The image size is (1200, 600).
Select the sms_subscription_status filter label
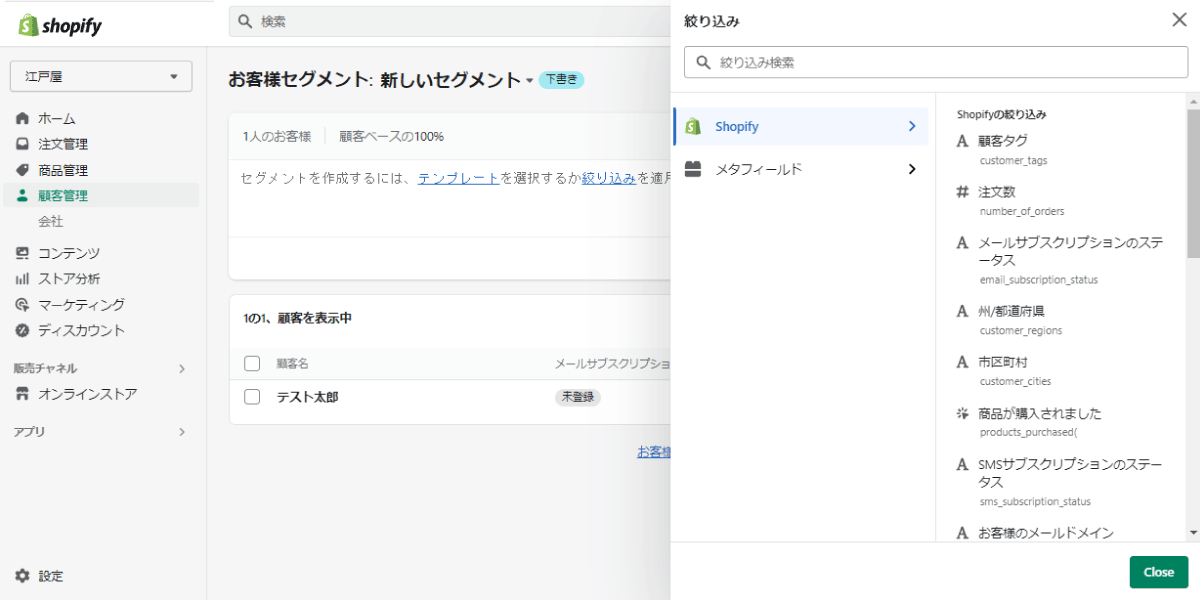pos(1035,501)
